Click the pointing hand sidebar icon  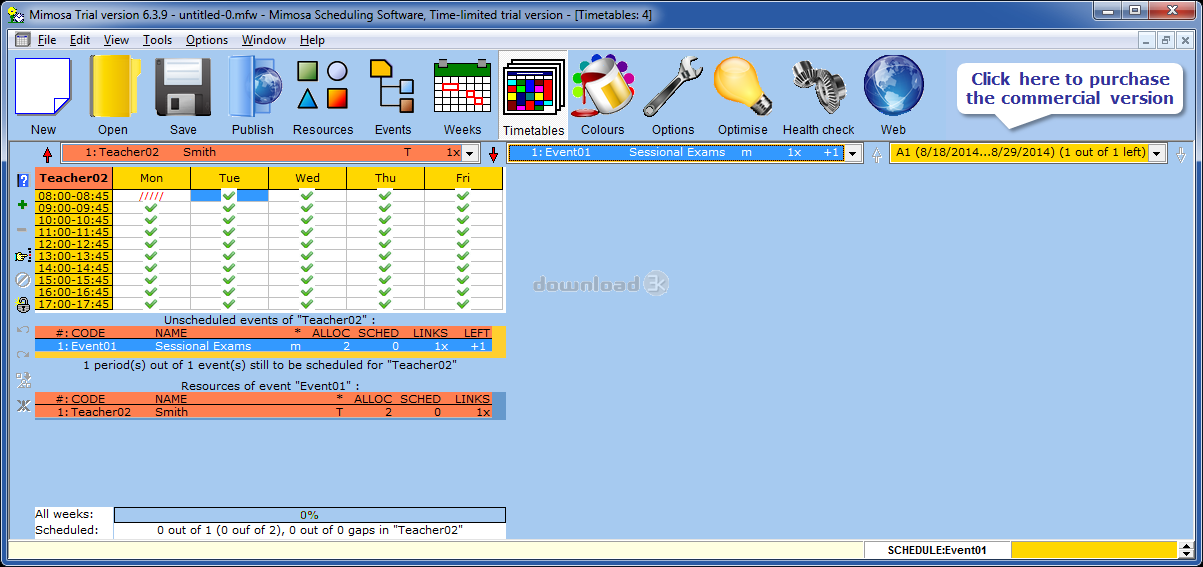[23, 255]
